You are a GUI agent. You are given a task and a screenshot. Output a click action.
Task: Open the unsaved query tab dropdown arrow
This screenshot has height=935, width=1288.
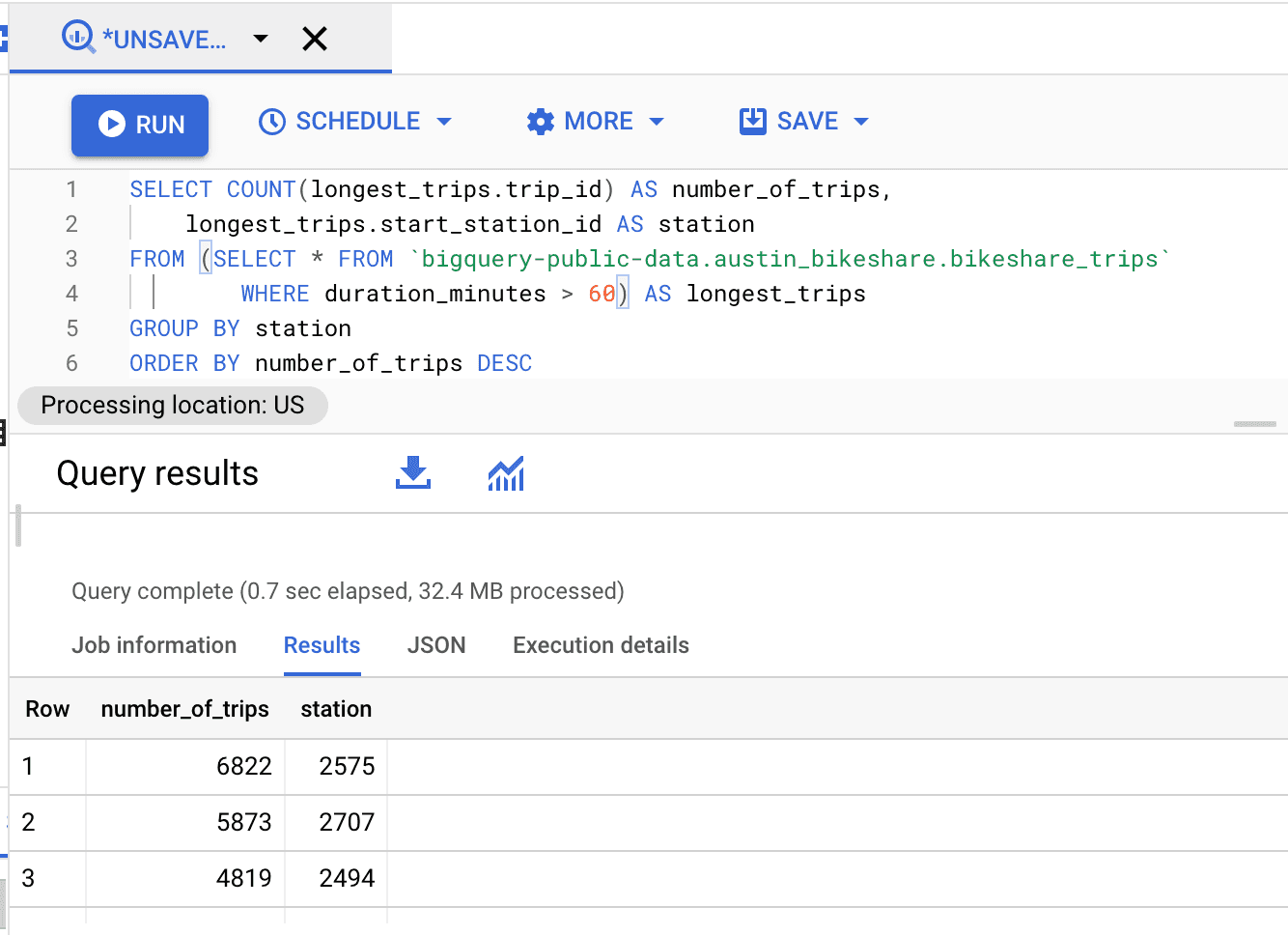tap(260, 39)
